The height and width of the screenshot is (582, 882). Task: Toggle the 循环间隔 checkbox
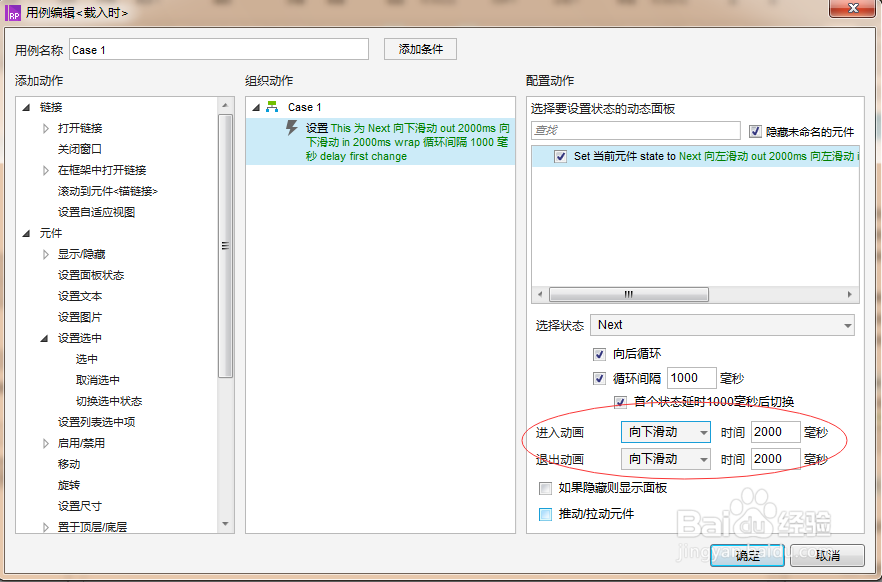pos(599,378)
